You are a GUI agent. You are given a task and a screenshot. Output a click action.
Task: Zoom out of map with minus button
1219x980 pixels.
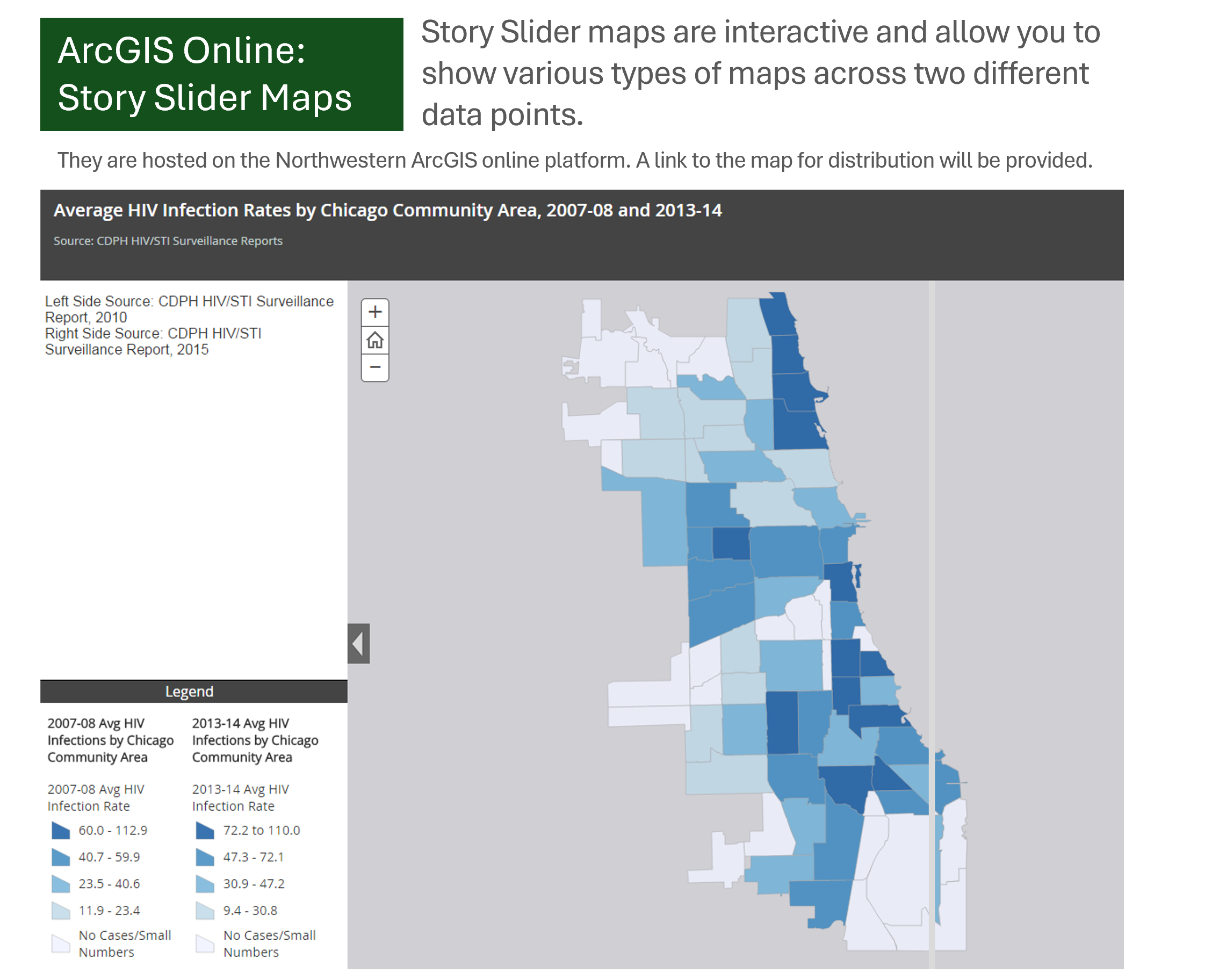coord(375,367)
